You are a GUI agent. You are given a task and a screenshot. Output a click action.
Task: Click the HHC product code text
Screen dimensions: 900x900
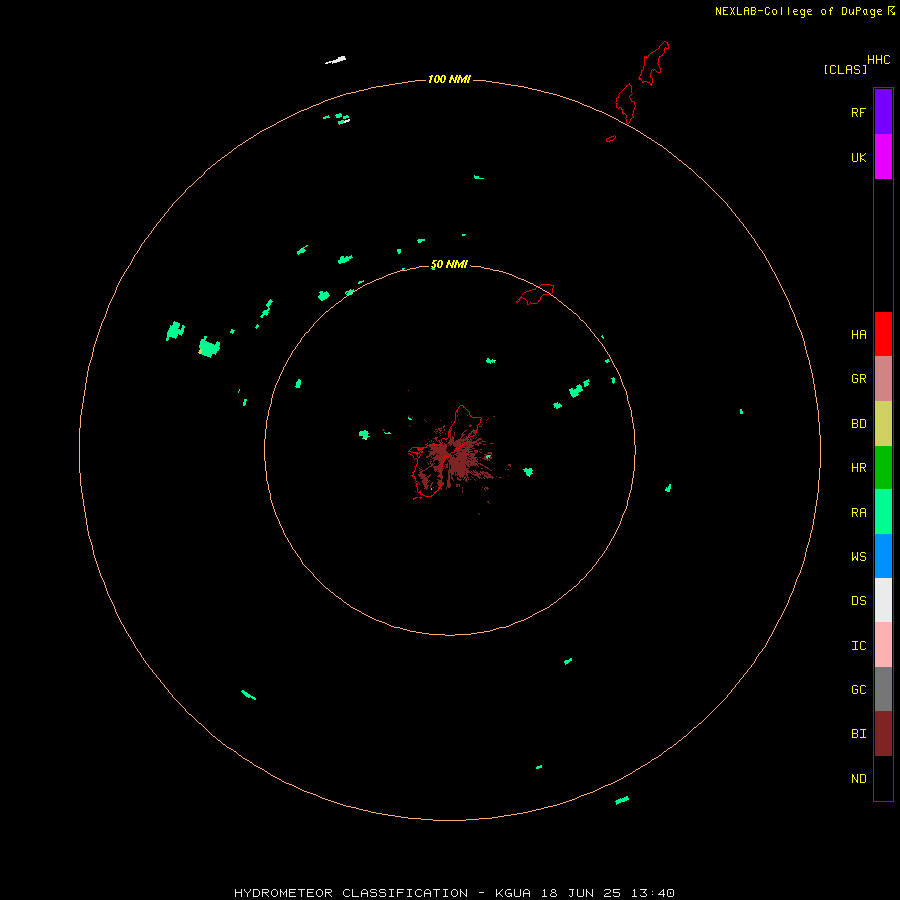click(879, 60)
